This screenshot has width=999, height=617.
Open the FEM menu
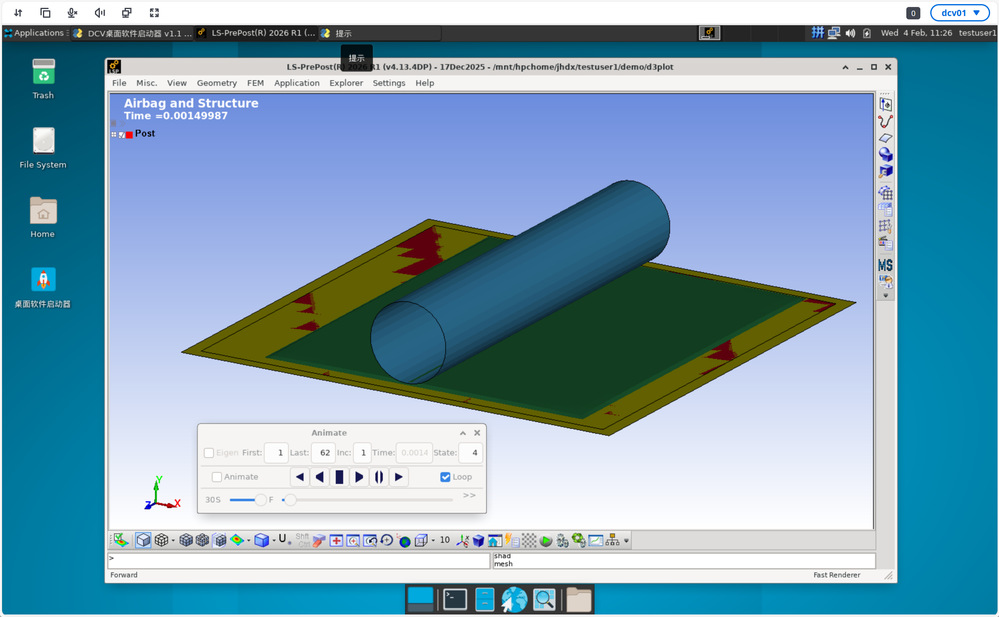tap(255, 83)
